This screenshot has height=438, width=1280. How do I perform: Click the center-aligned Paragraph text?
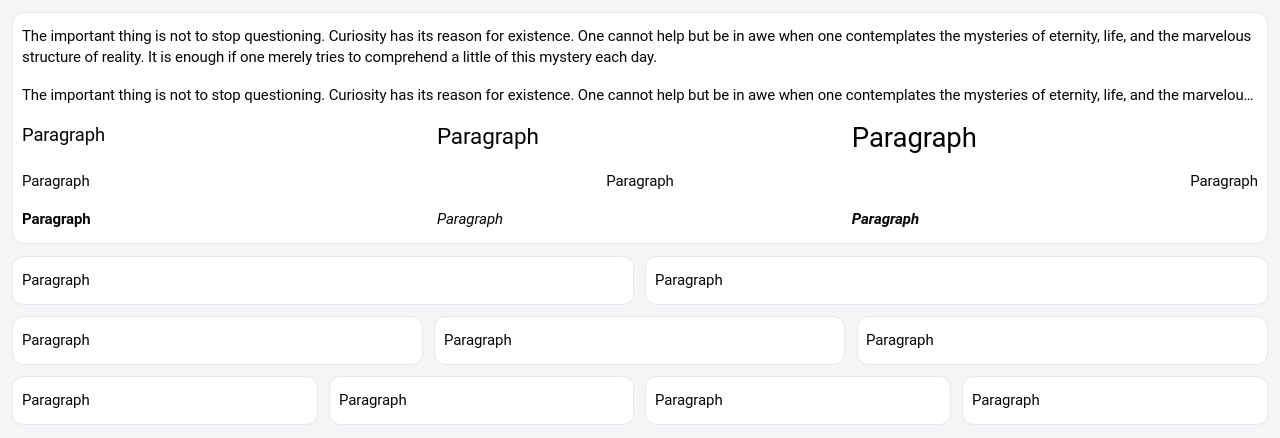pos(640,181)
